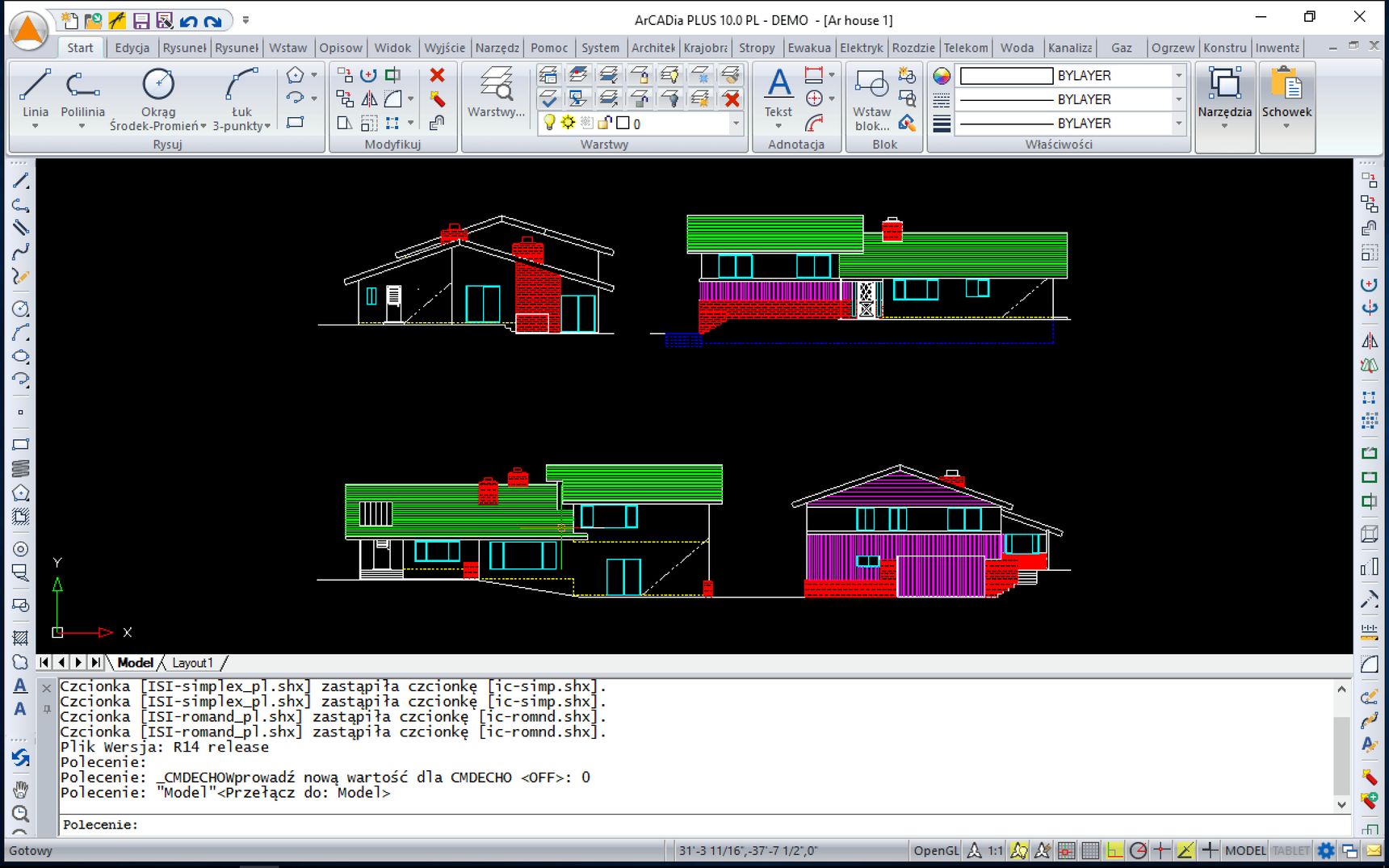Expand the Linia dropdown arrow
The width and height of the screenshot is (1389, 868).
pyautogui.click(x=35, y=126)
